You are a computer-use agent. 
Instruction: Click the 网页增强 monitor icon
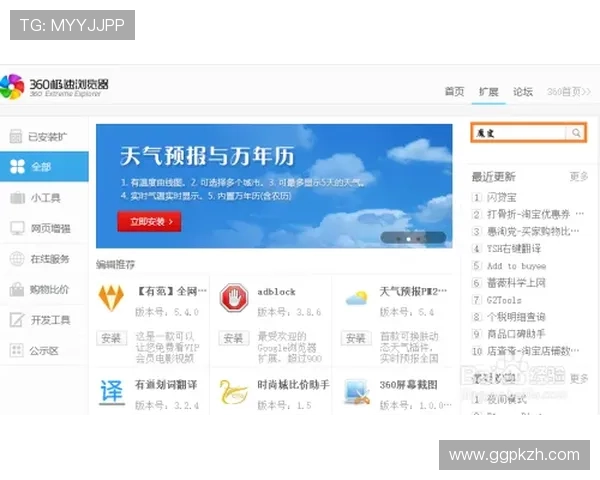(17, 228)
